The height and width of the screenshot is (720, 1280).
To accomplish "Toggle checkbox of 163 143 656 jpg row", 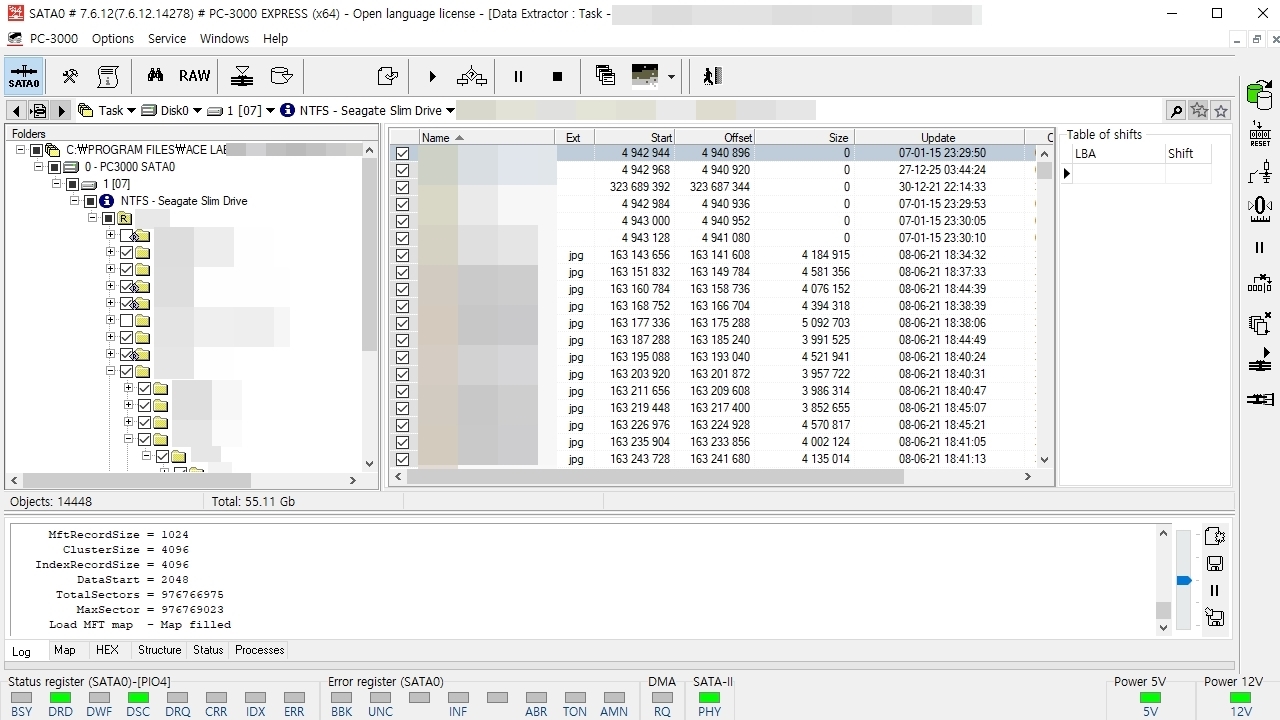I will tap(402, 255).
